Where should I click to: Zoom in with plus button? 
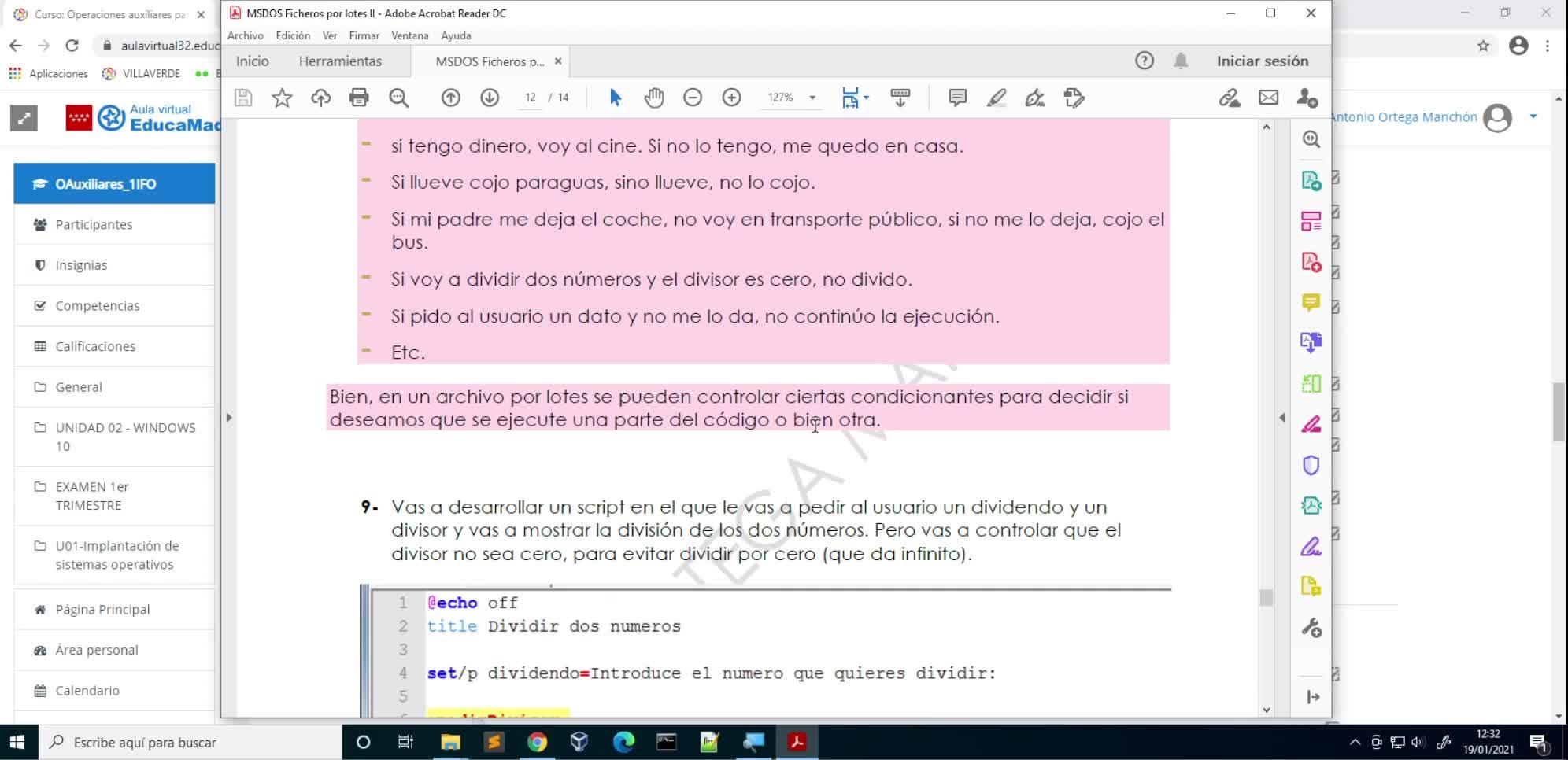point(731,98)
